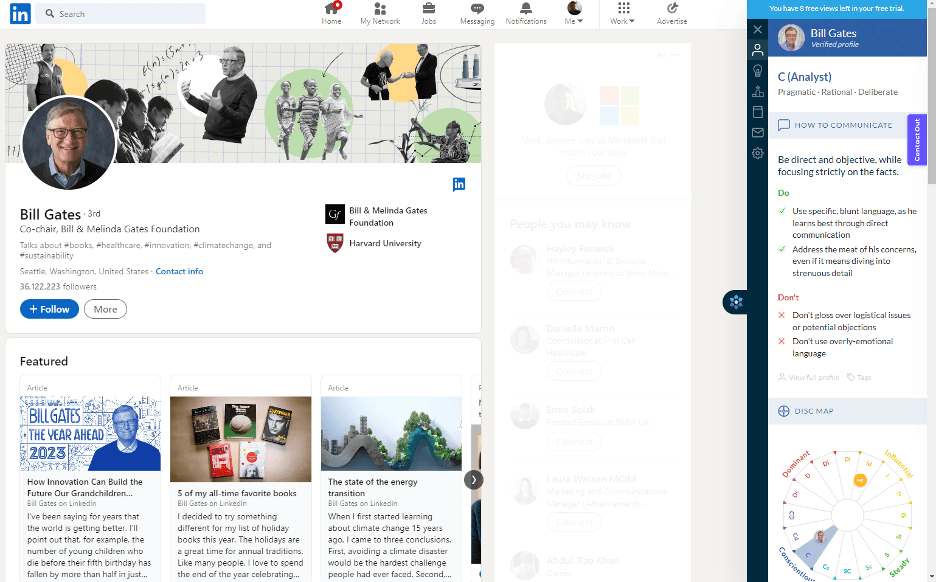Open the Me dropdown in top navigation
Viewport: 936px width, 582px height.
point(573,14)
